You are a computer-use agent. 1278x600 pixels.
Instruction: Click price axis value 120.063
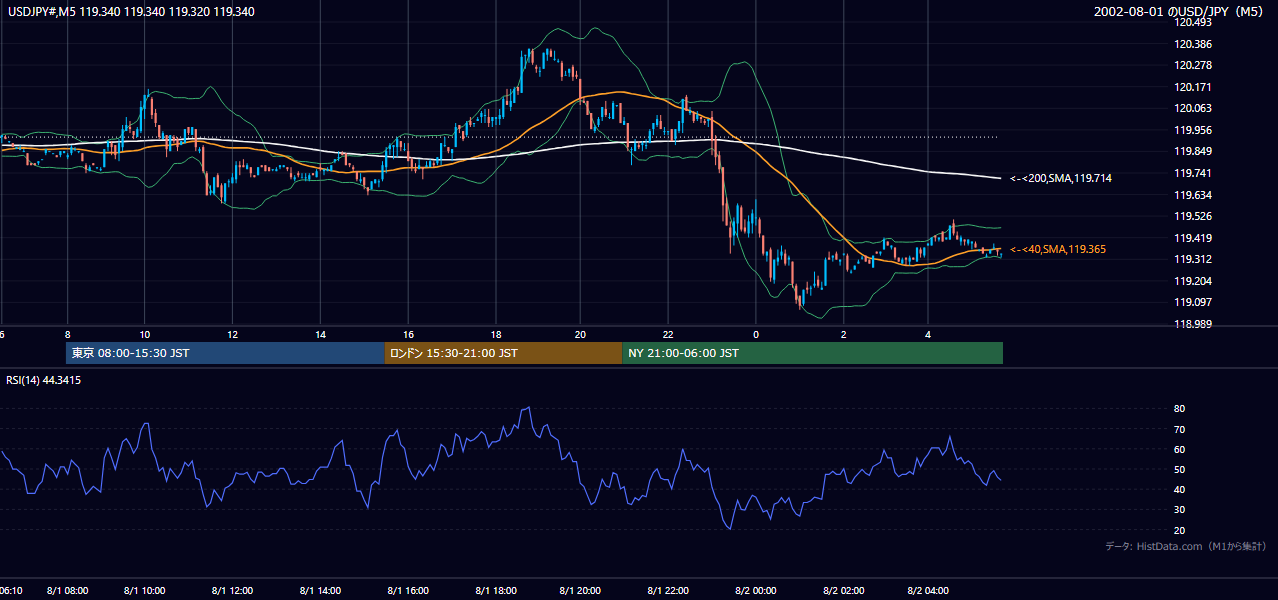tap(1195, 108)
